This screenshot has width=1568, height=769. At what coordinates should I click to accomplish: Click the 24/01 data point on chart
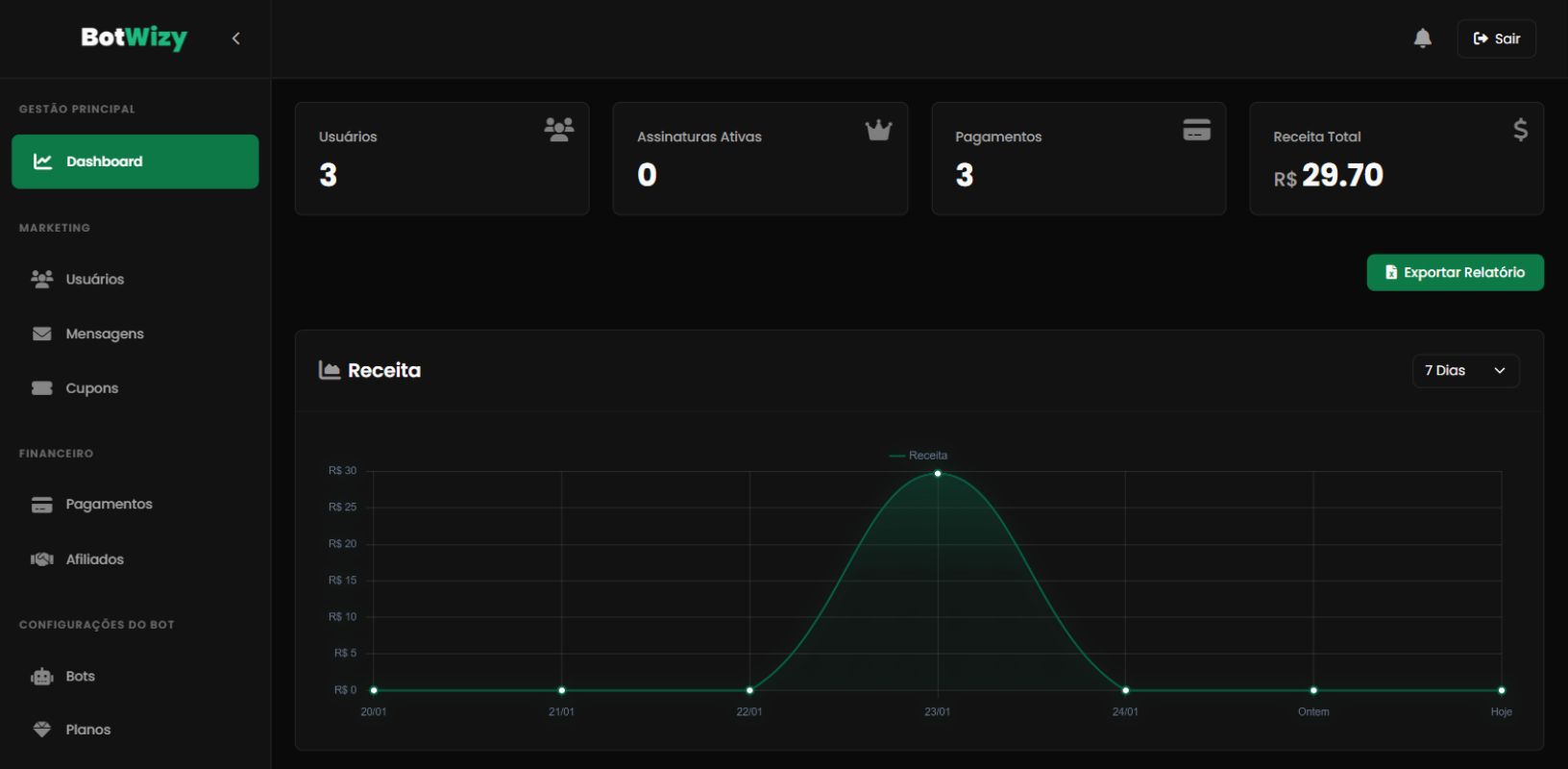pos(1125,690)
